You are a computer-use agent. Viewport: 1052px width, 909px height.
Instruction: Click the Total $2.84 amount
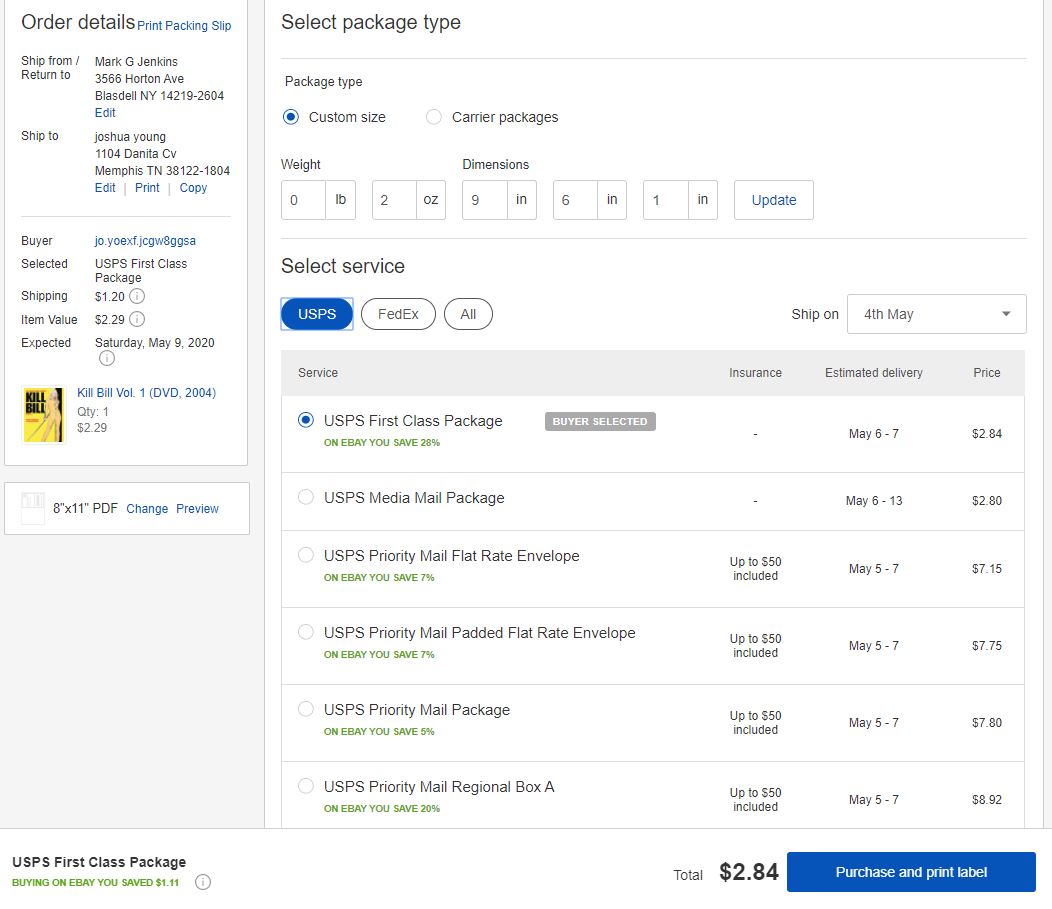pyautogui.click(x=749, y=872)
